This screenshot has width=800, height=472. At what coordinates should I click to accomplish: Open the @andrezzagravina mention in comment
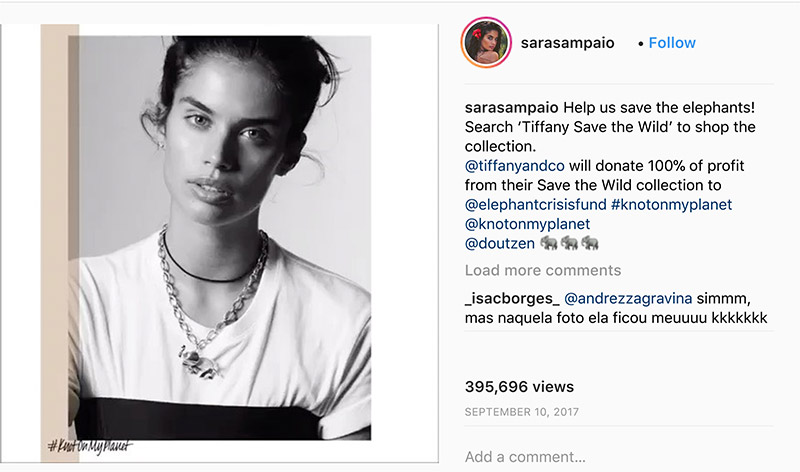pyautogui.click(x=628, y=299)
